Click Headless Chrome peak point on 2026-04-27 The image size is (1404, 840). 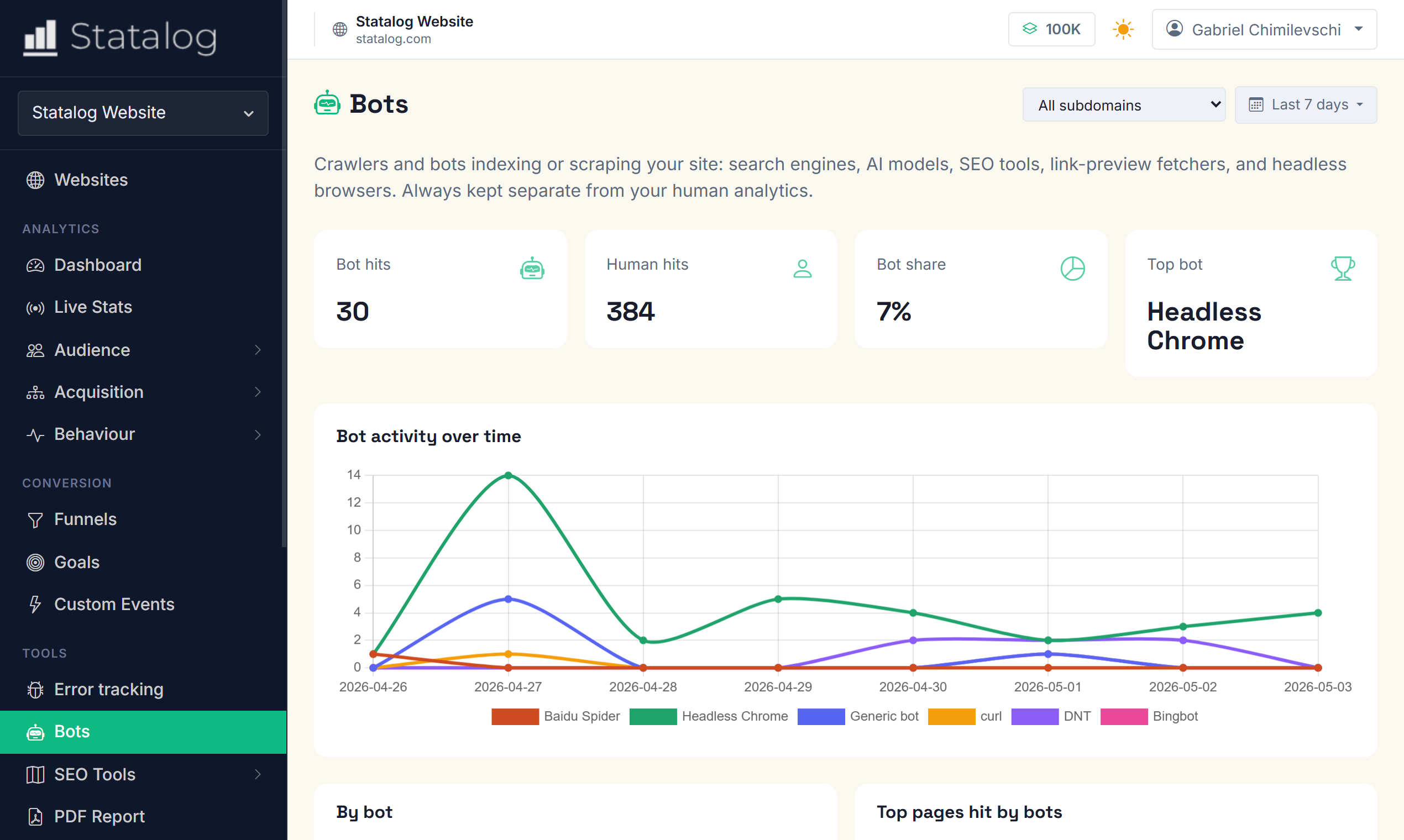pos(508,475)
